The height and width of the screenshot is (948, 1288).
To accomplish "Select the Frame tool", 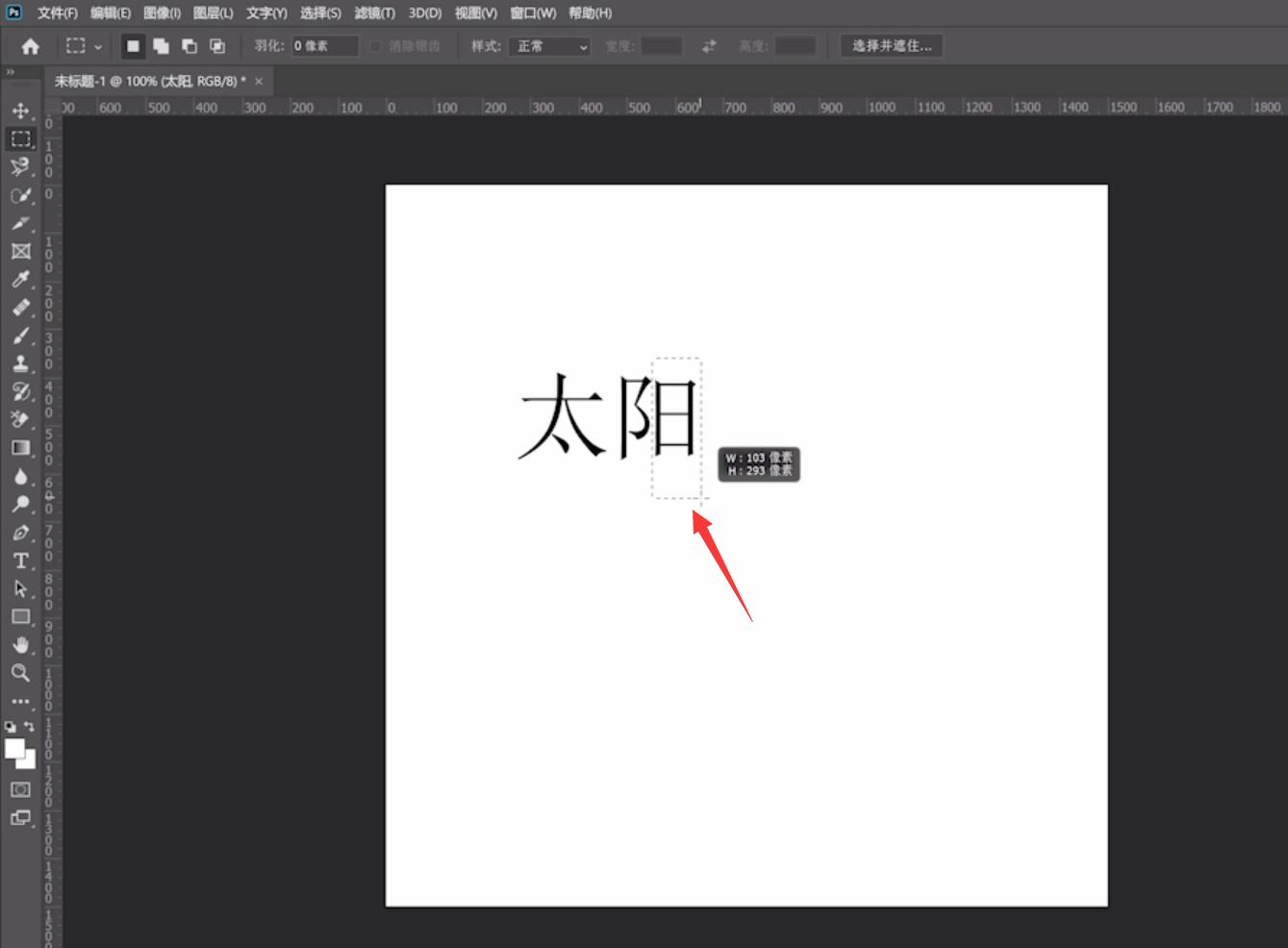I will (20, 251).
